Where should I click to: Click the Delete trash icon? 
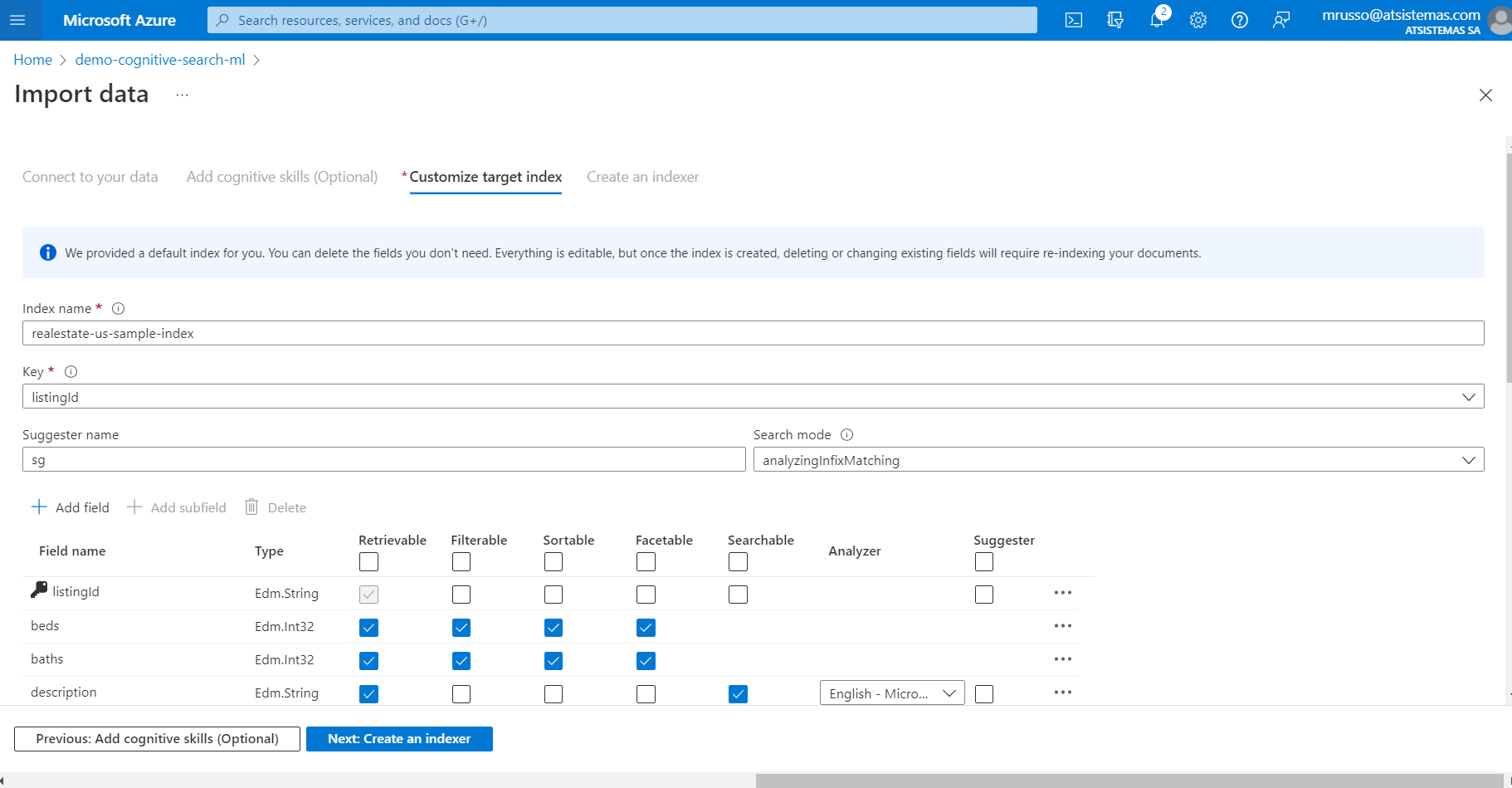click(251, 507)
